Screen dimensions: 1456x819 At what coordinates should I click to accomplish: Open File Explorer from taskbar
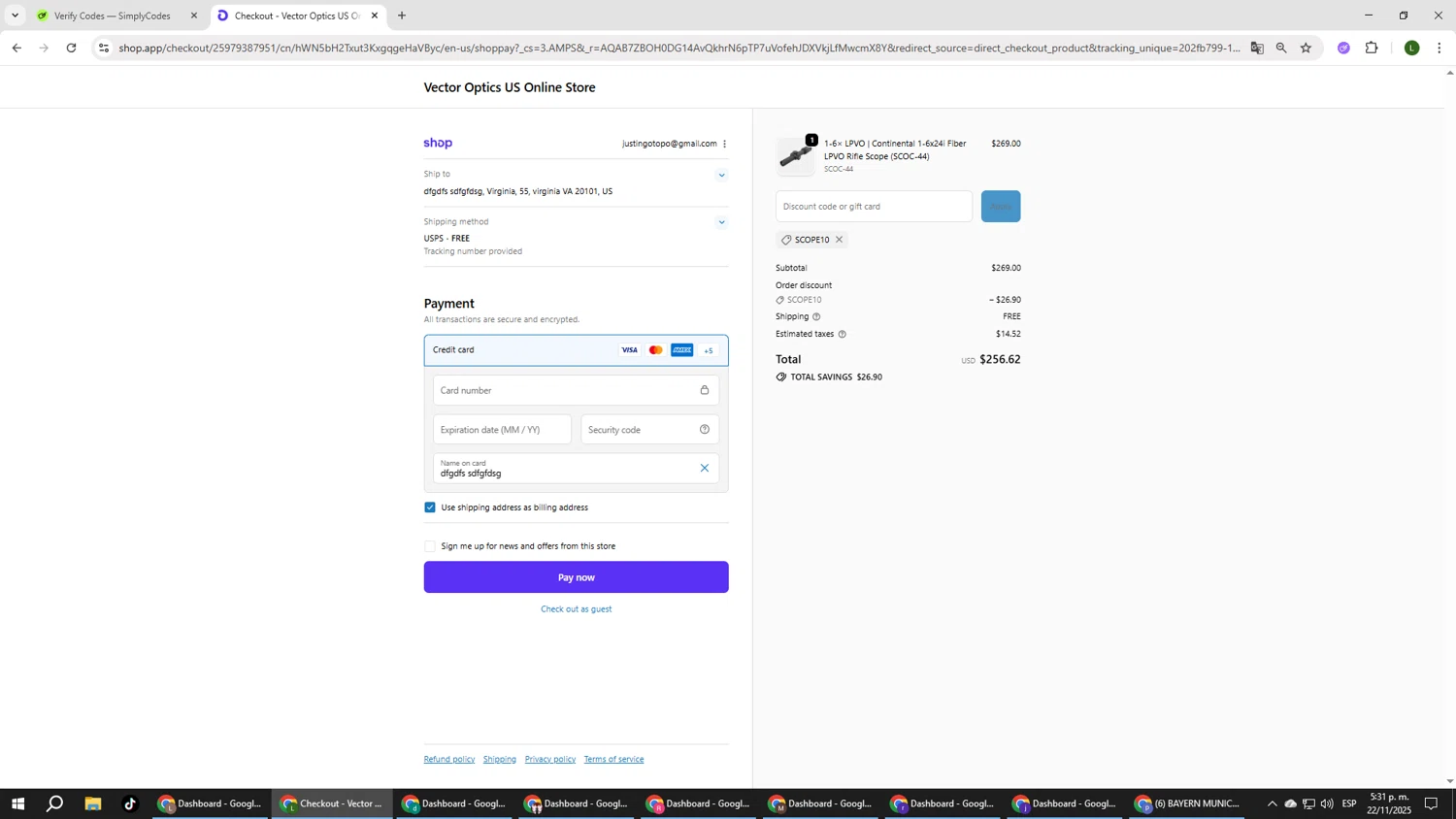(x=93, y=803)
